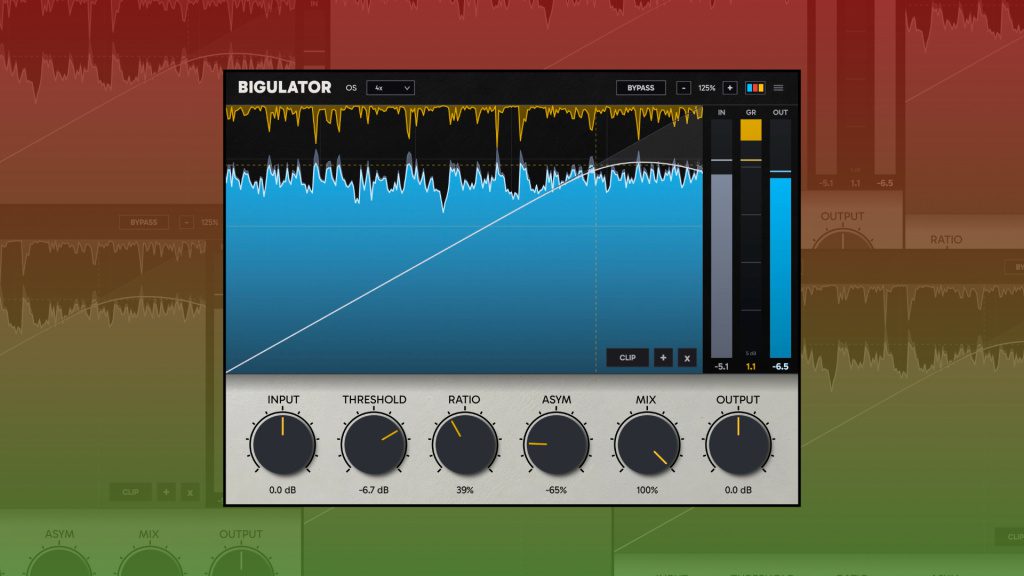Click the OUT meter reading -6.5
The image size is (1024, 576).
click(x=780, y=366)
